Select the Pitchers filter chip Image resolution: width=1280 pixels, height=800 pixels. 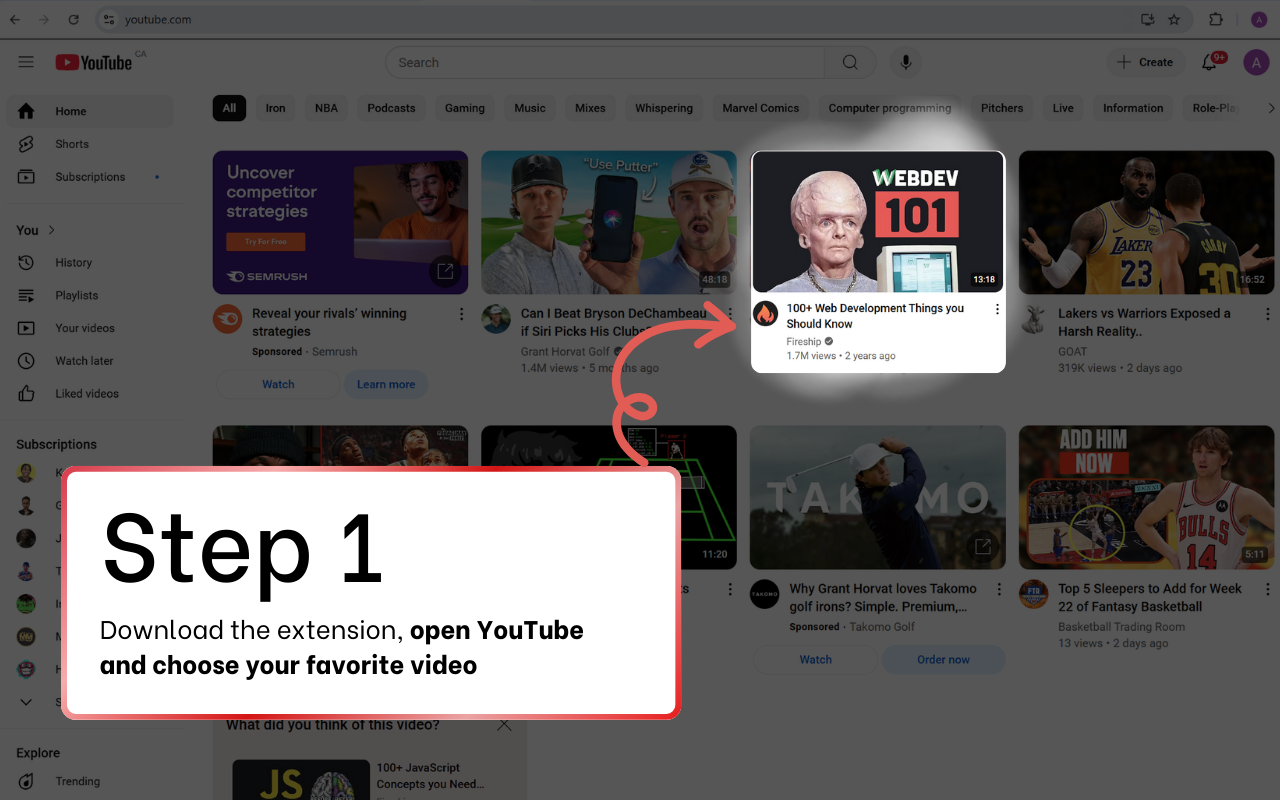click(x=1002, y=108)
